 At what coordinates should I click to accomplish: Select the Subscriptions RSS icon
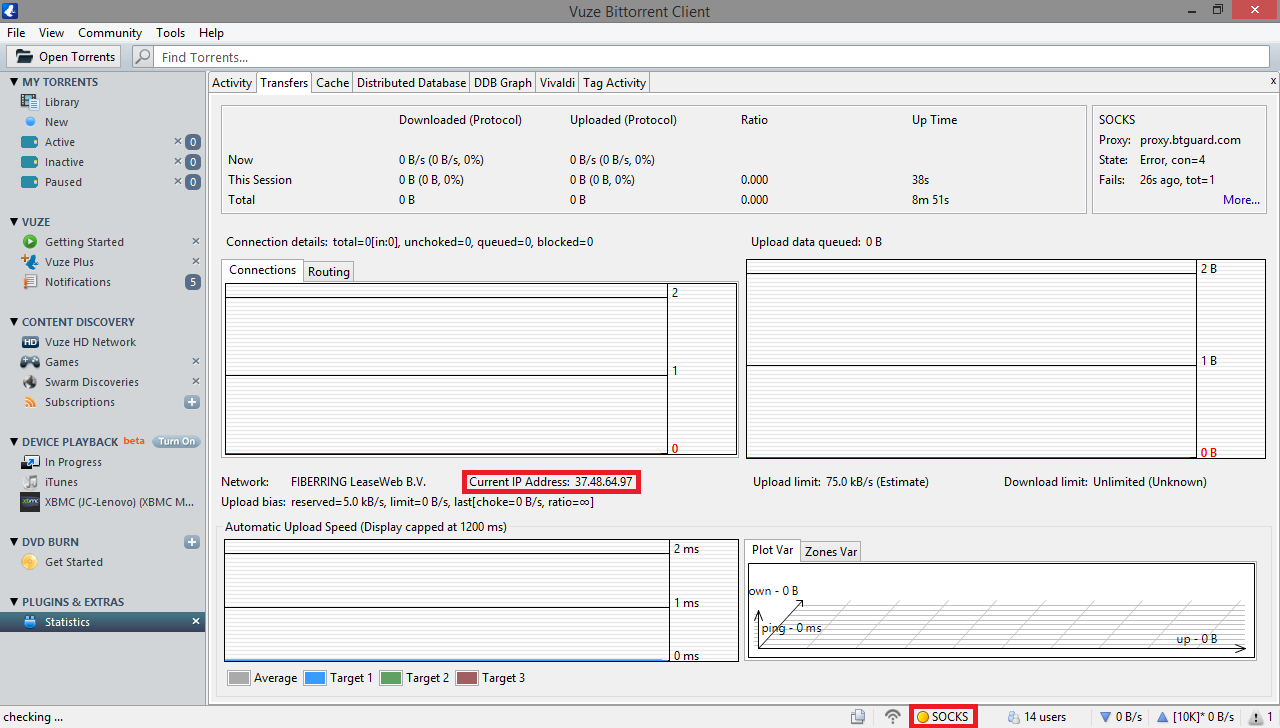pyautogui.click(x=30, y=402)
